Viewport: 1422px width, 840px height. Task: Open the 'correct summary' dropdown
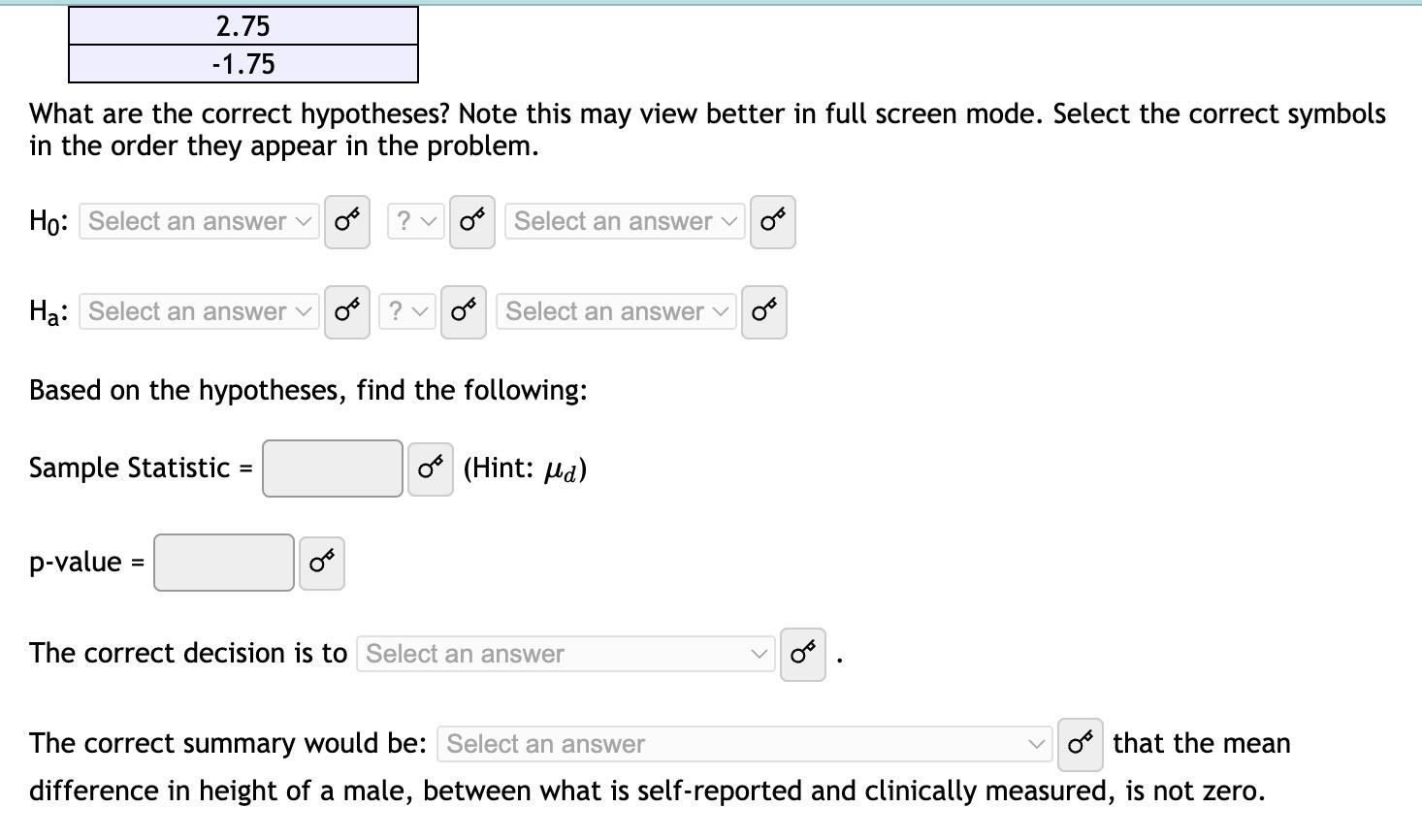click(743, 744)
